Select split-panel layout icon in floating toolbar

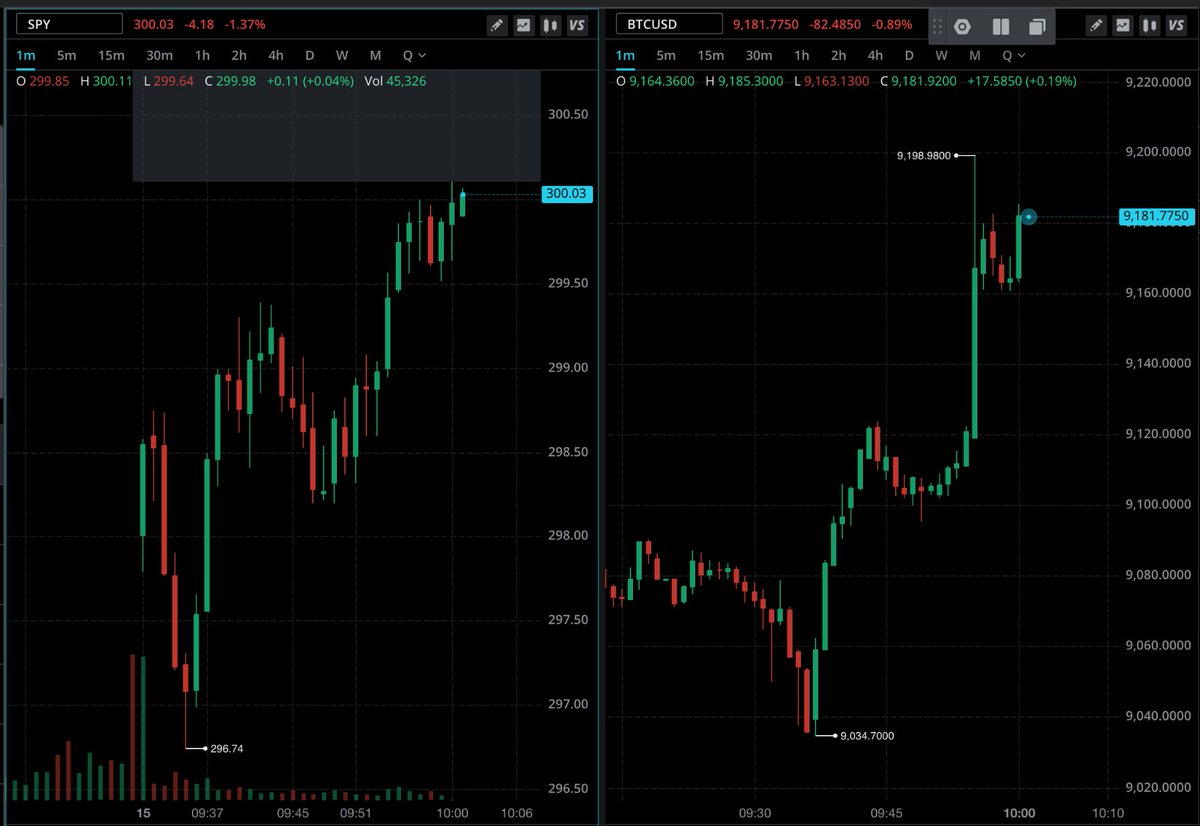click(x=1000, y=27)
